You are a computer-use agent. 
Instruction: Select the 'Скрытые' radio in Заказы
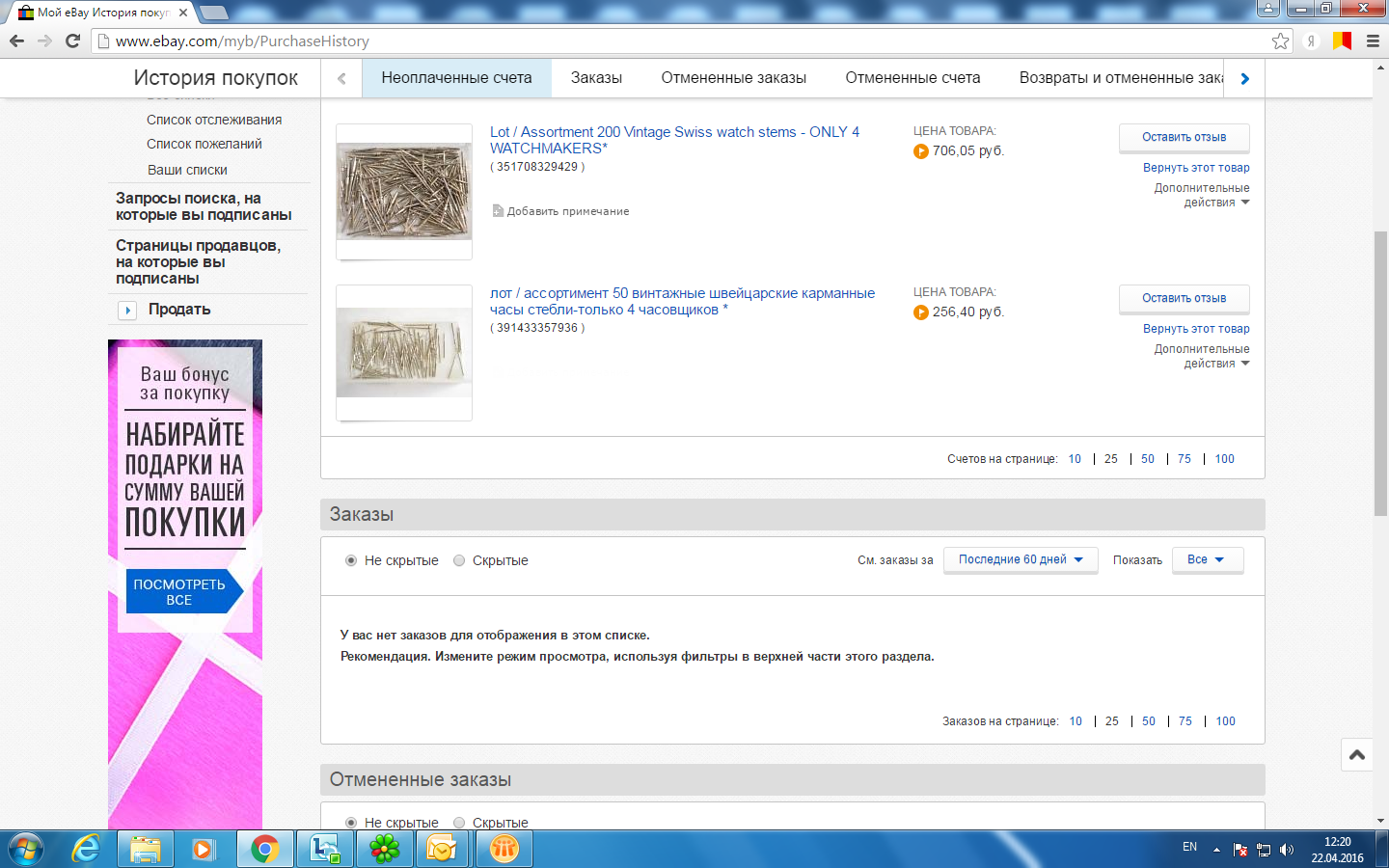459,560
